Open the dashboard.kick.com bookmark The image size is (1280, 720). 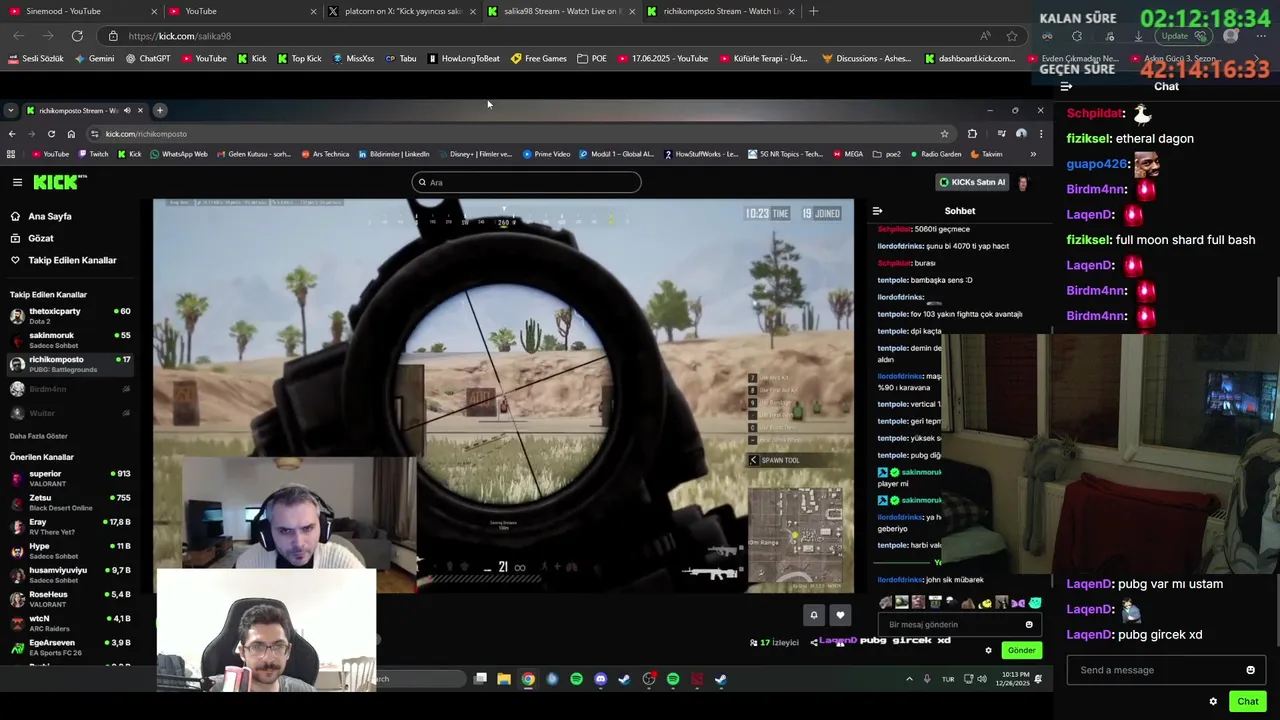tap(970, 59)
